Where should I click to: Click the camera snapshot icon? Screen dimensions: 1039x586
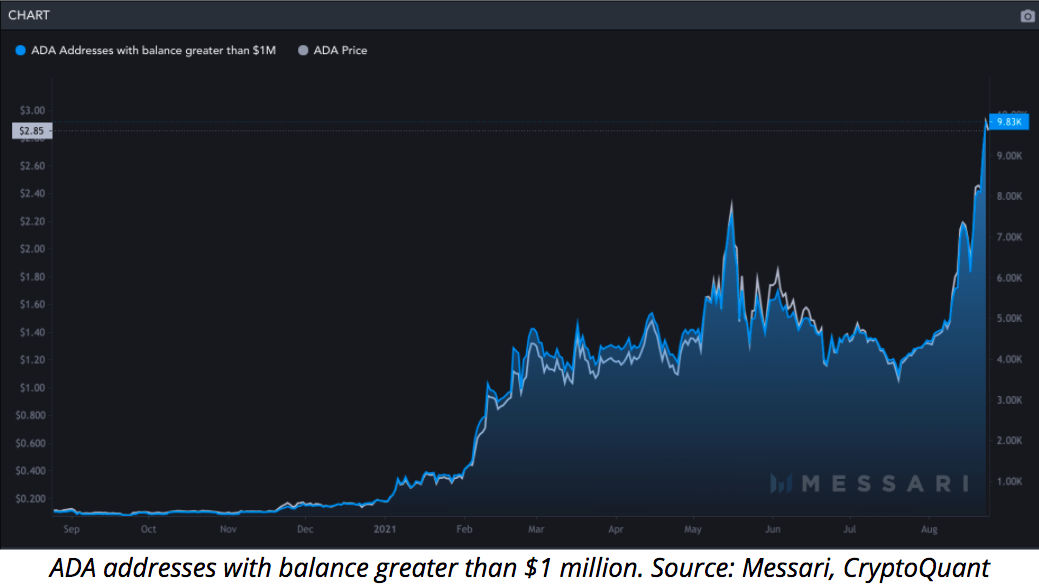click(x=1027, y=16)
